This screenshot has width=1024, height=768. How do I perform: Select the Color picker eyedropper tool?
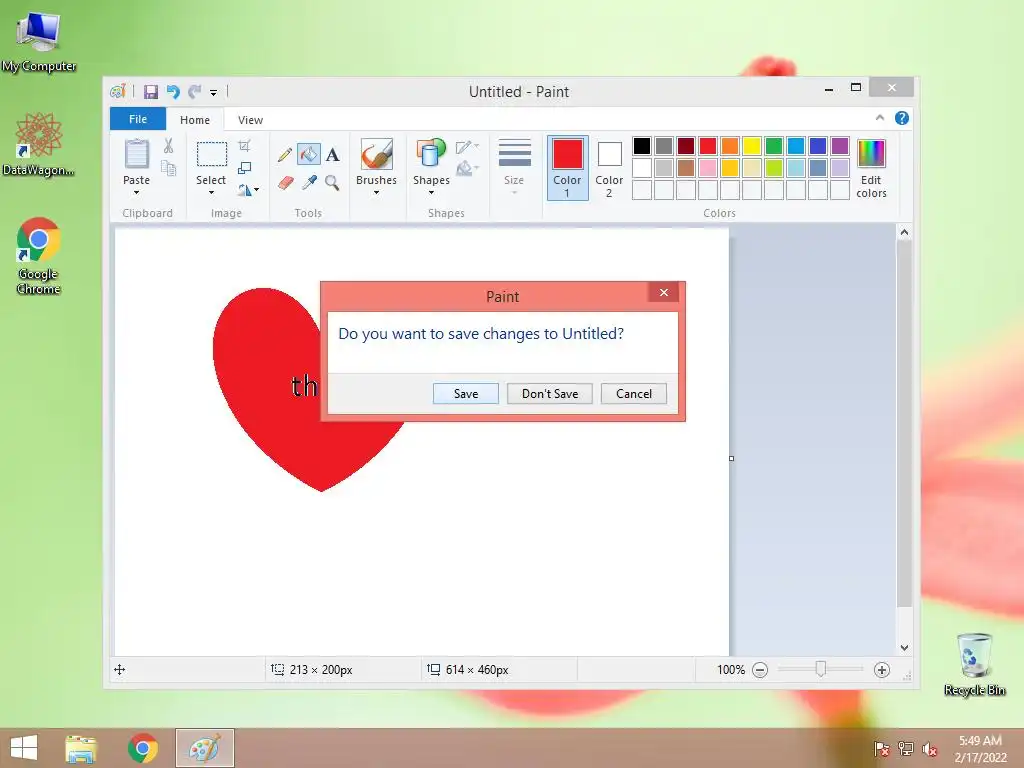tap(309, 183)
